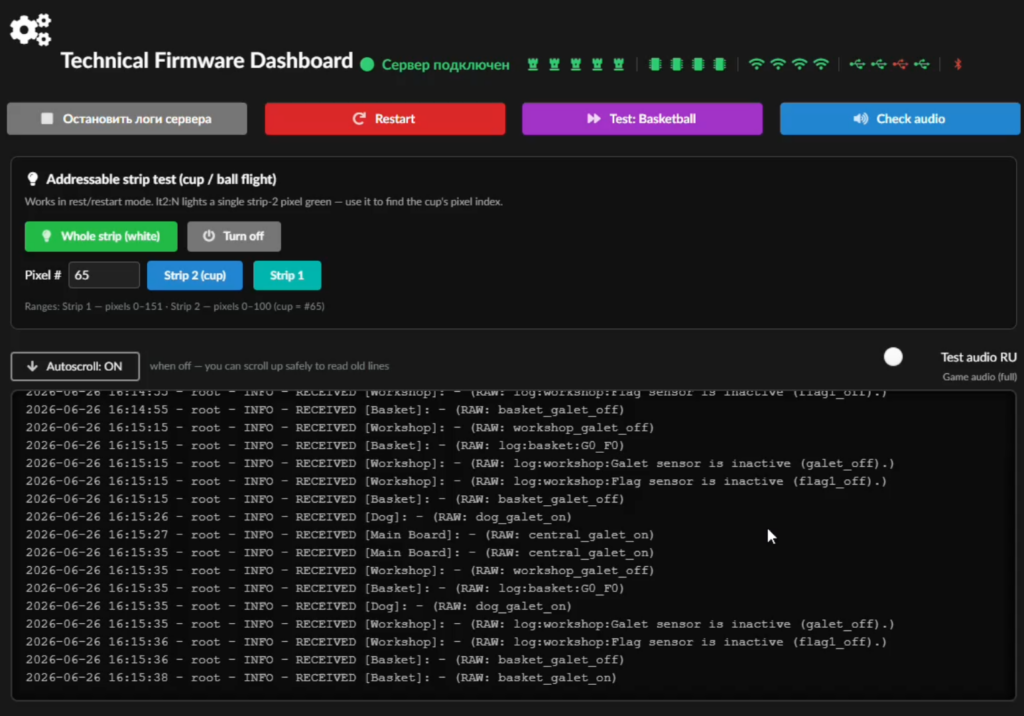This screenshot has height=716, width=1024.
Task: Click the red Bluetooth status icon
Action: point(958,64)
